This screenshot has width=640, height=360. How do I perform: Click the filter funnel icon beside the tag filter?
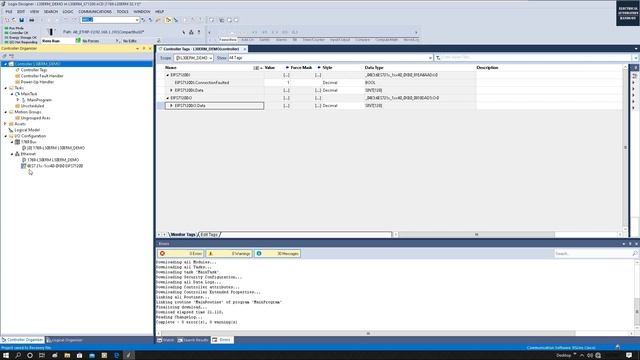click(438, 58)
